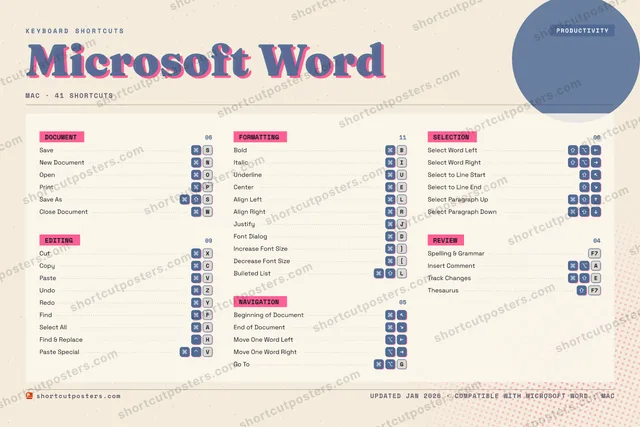Open the shortcutposters.com footer link
Image resolution: width=640 pixels, height=427 pixels.
coord(78,396)
